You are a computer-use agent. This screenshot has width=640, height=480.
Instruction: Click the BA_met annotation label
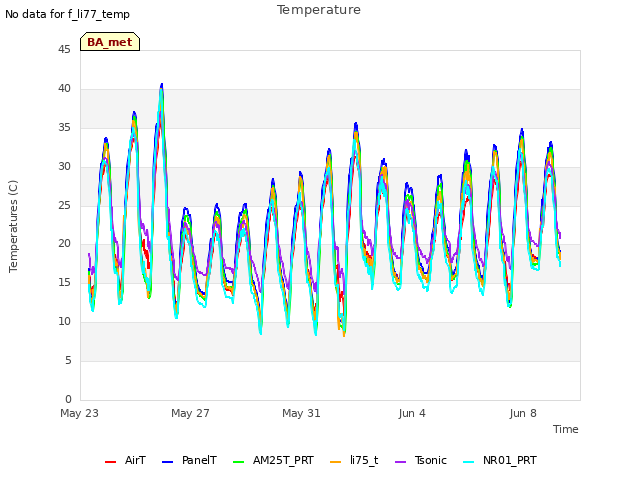click(x=110, y=42)
